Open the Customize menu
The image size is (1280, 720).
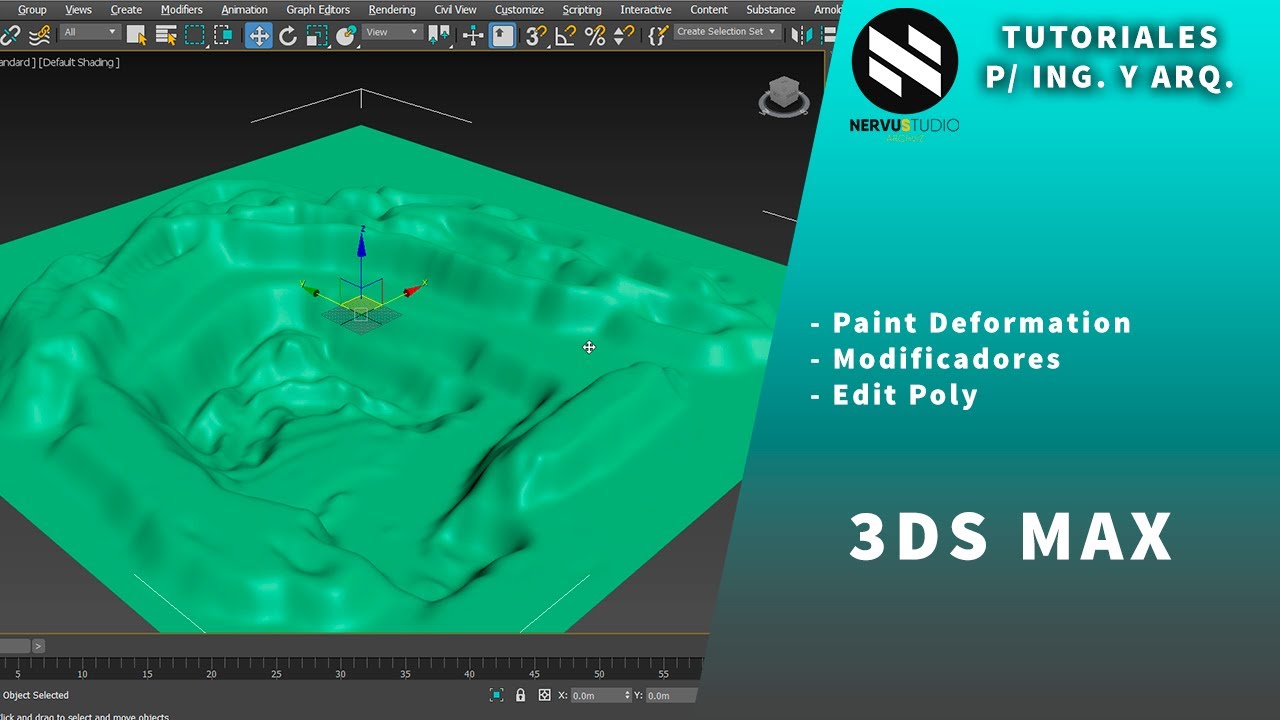click(519, 10)
